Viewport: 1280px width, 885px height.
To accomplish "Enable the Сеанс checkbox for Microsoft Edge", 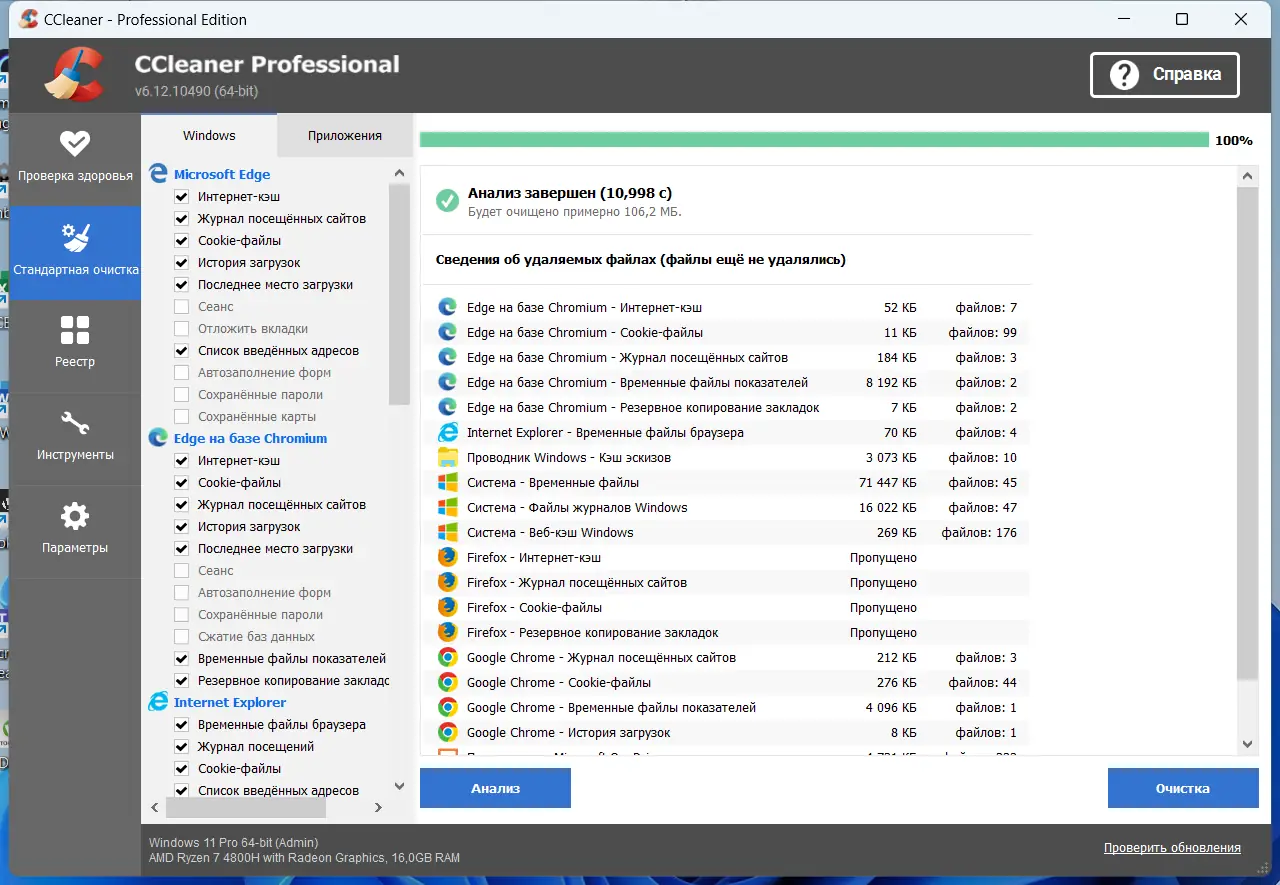I will pyautogui.click(x=181, y=306).
